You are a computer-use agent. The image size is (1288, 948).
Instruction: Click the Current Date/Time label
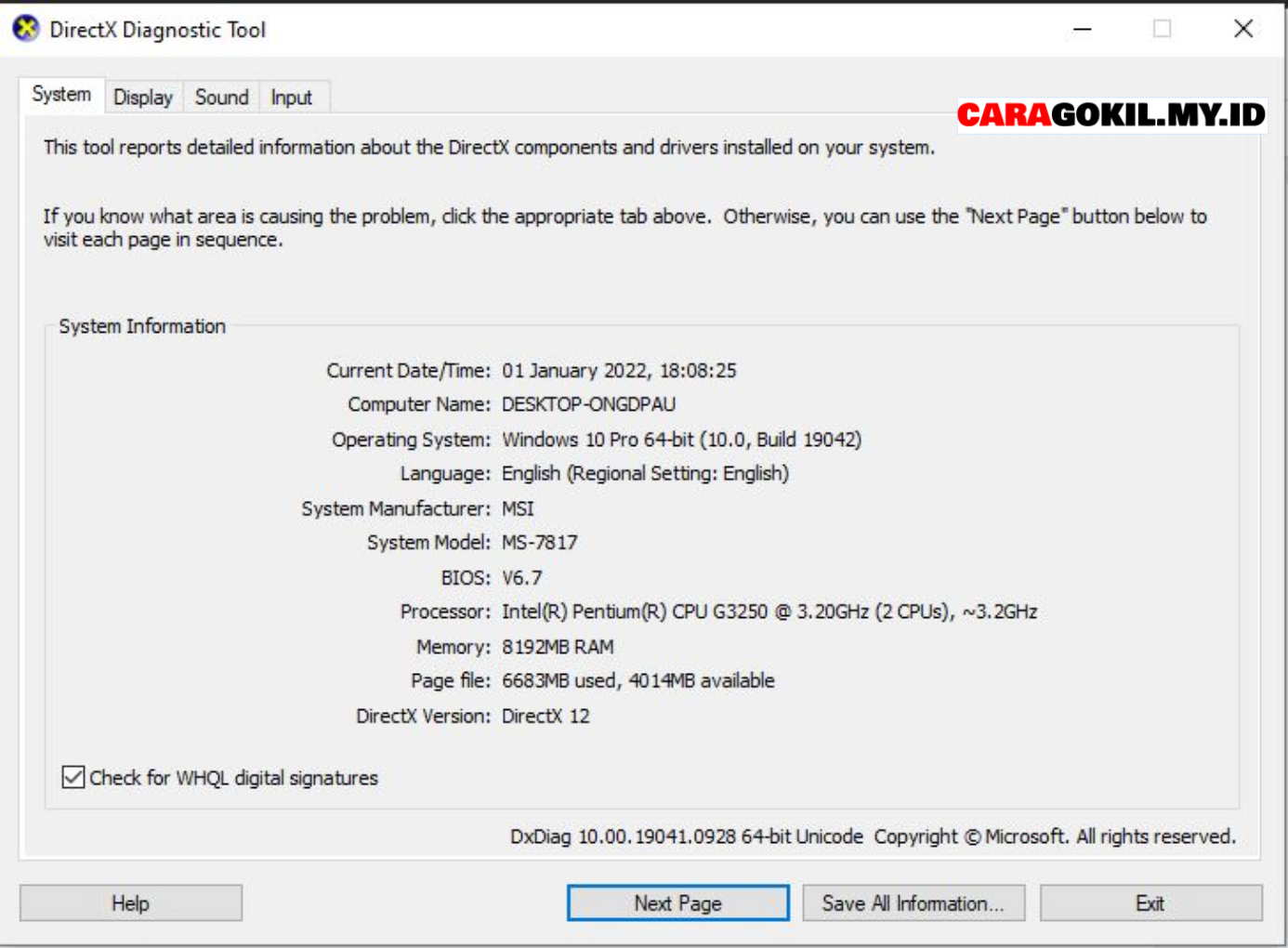408,371
